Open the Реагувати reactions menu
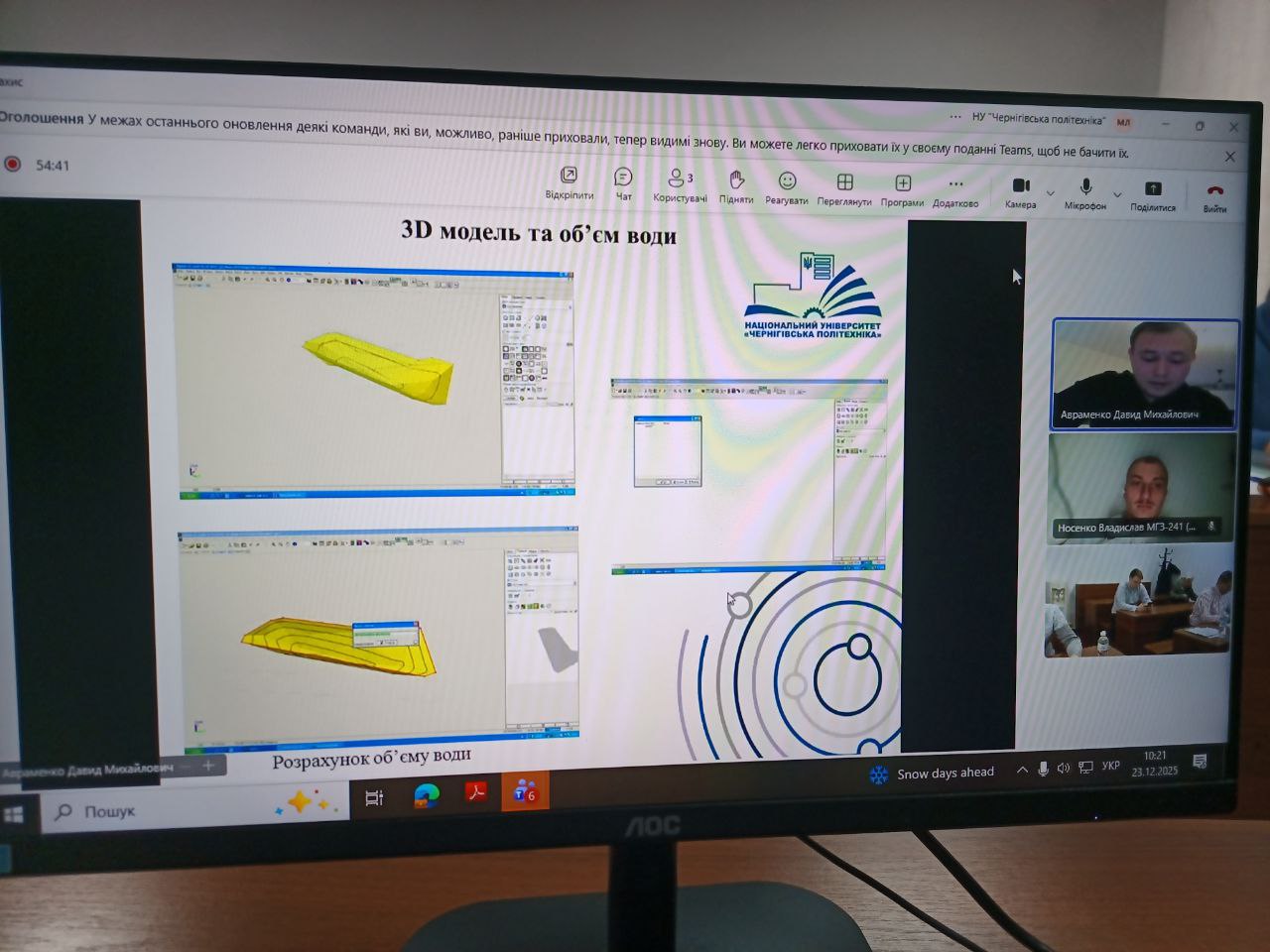 coord(787,183)
